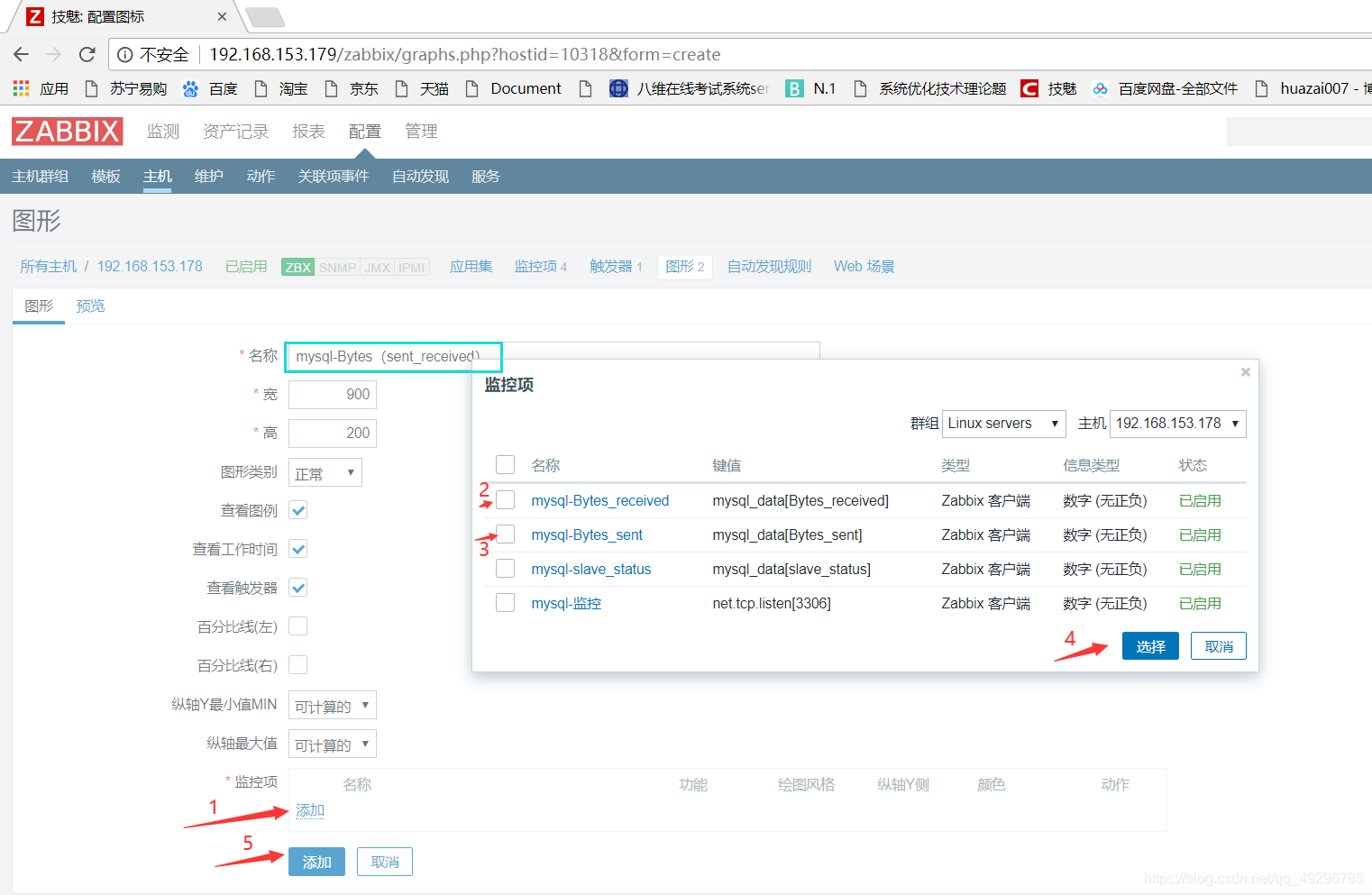Click the browser back arrow

coord(22,54)
